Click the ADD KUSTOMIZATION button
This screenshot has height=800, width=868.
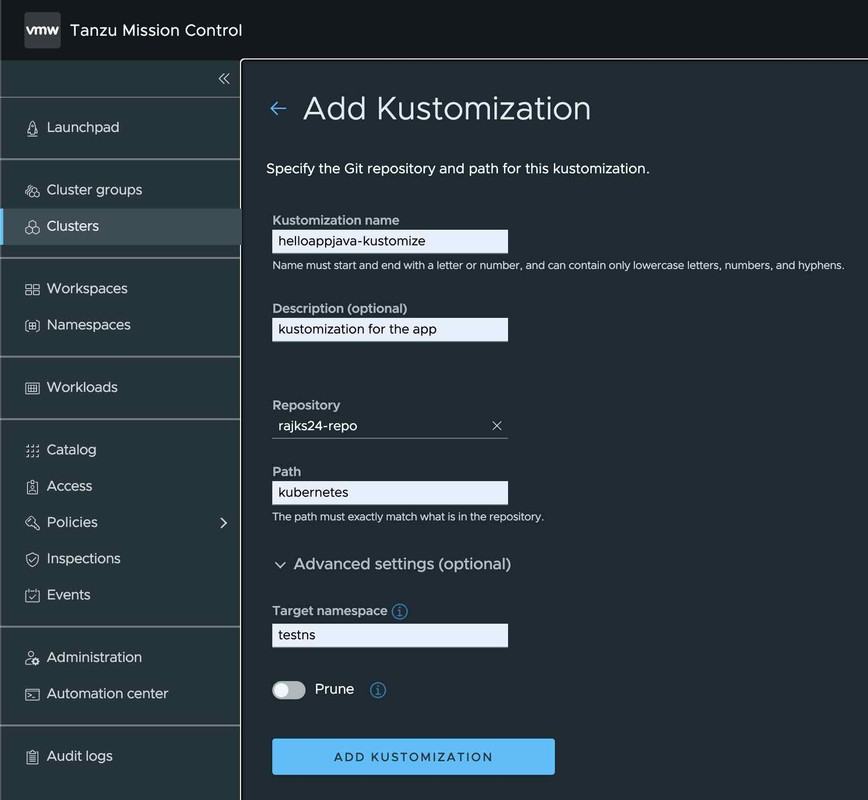pos(413,757)
